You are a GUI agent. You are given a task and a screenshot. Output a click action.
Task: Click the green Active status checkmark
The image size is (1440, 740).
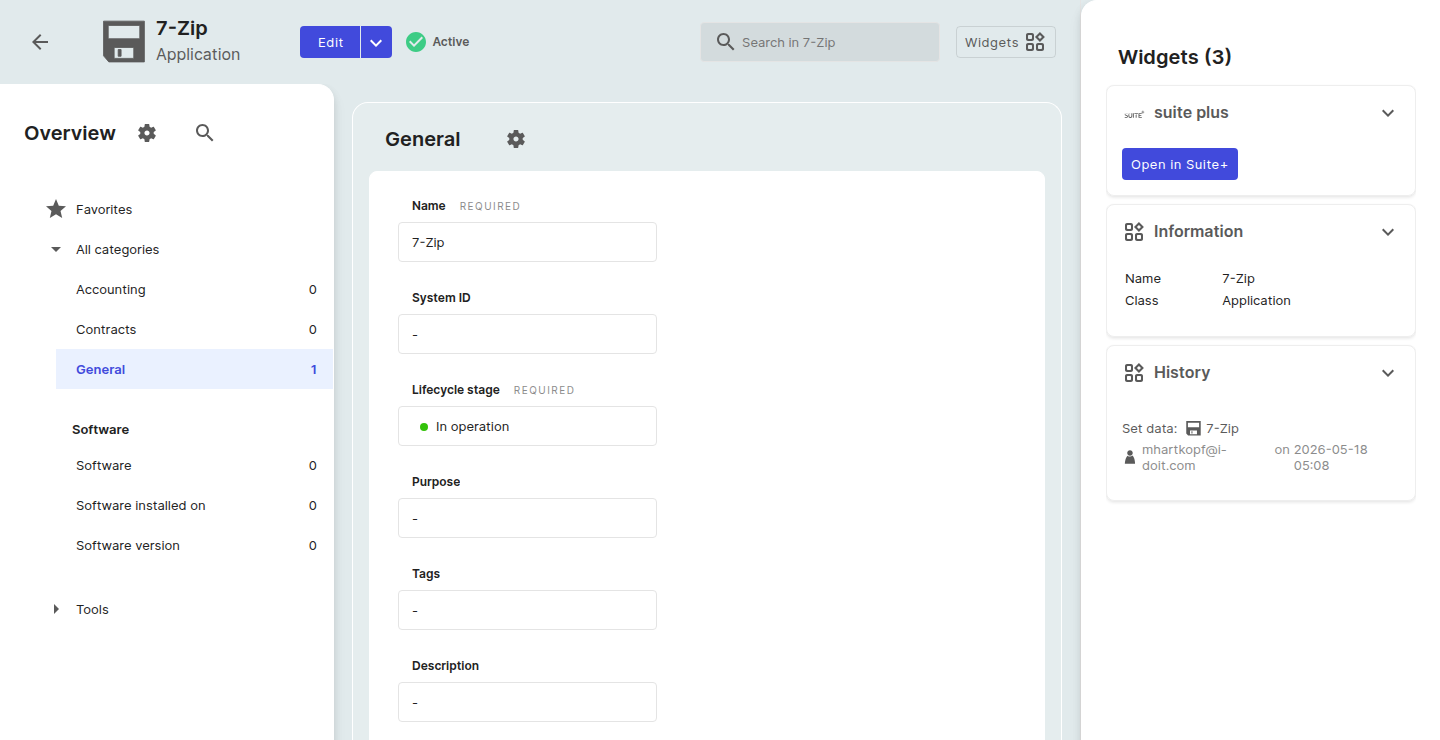(416, 42)
